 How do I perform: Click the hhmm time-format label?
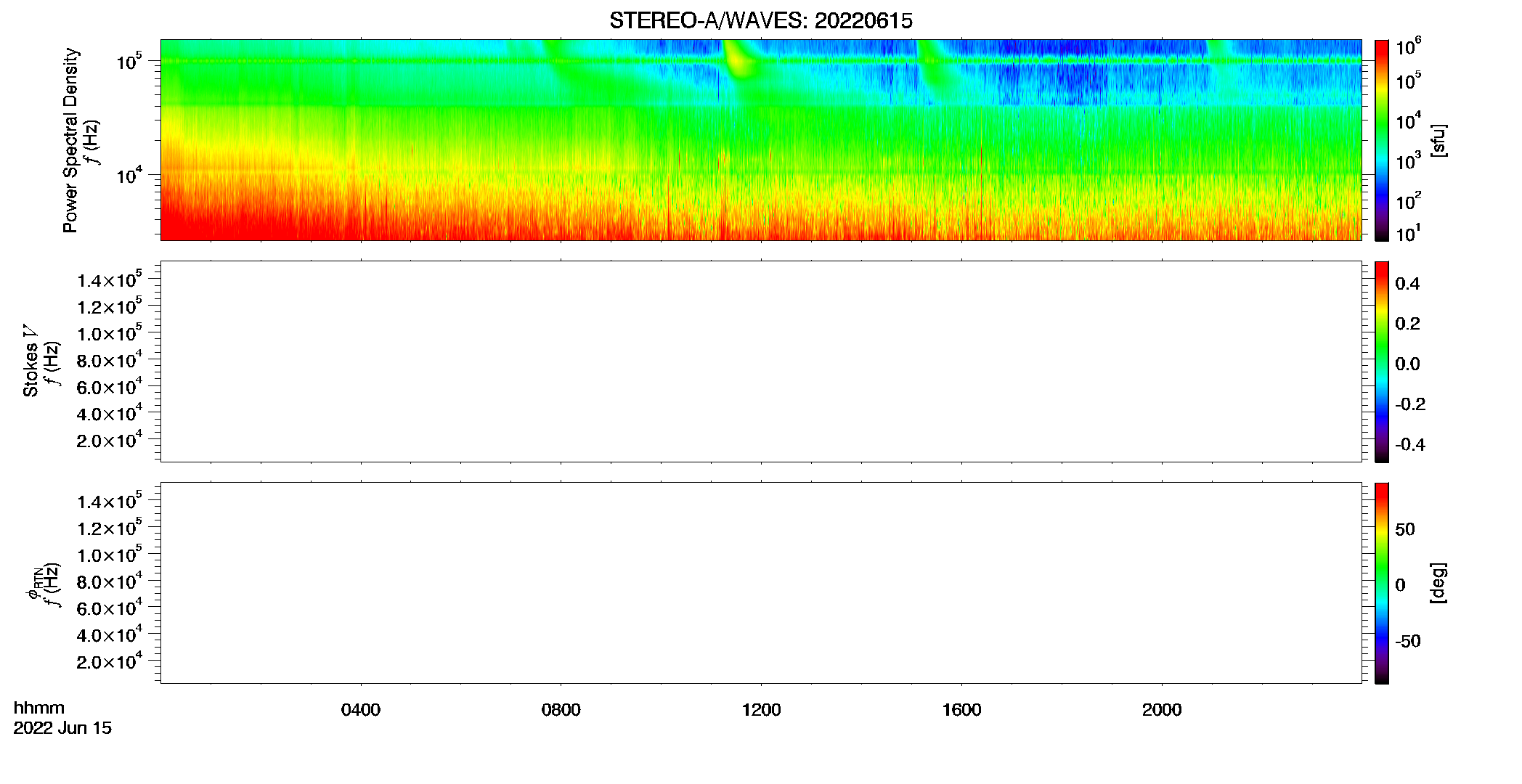39,708
